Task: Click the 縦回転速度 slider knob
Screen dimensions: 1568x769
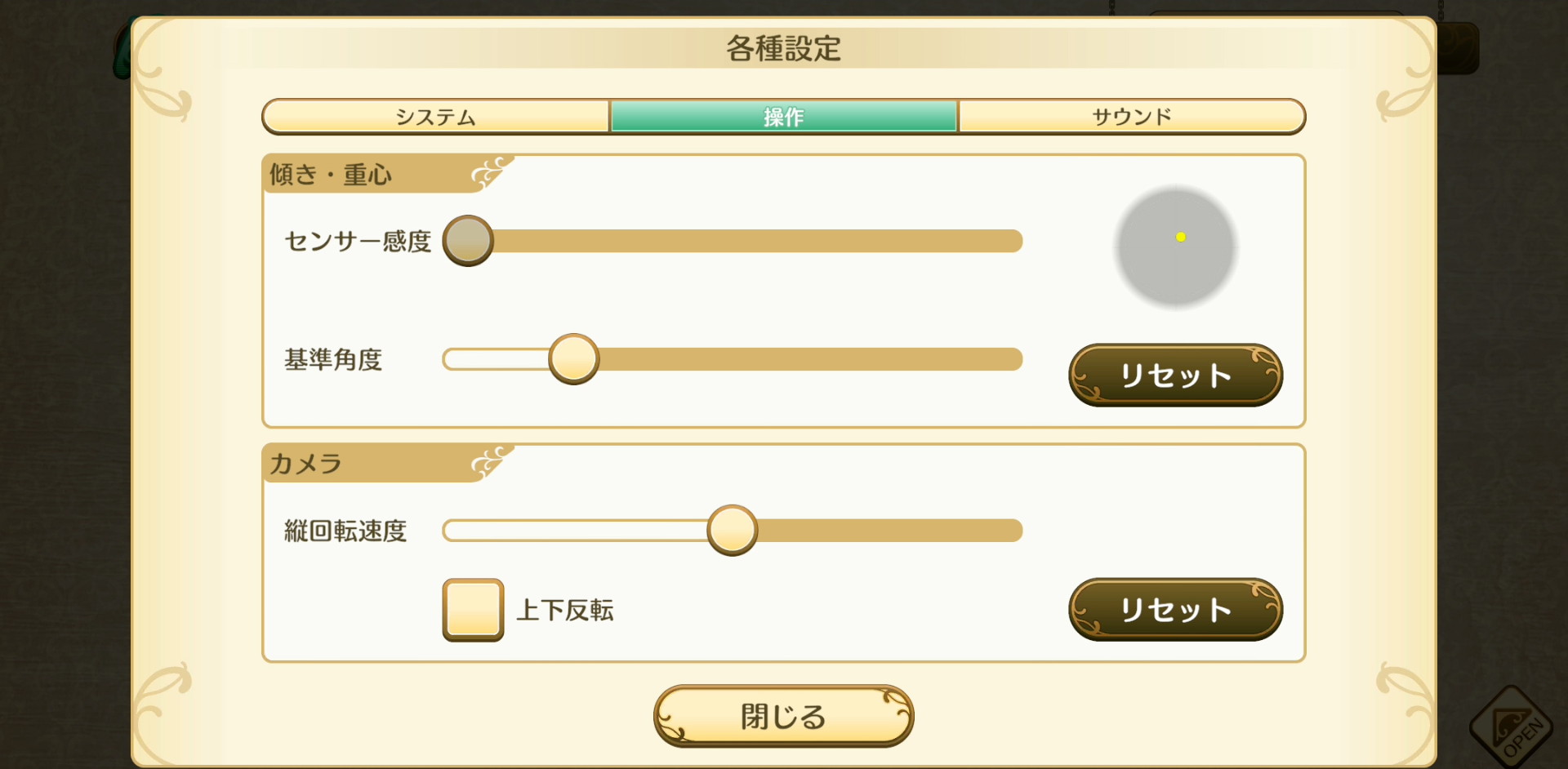Action: click(733, 531)
